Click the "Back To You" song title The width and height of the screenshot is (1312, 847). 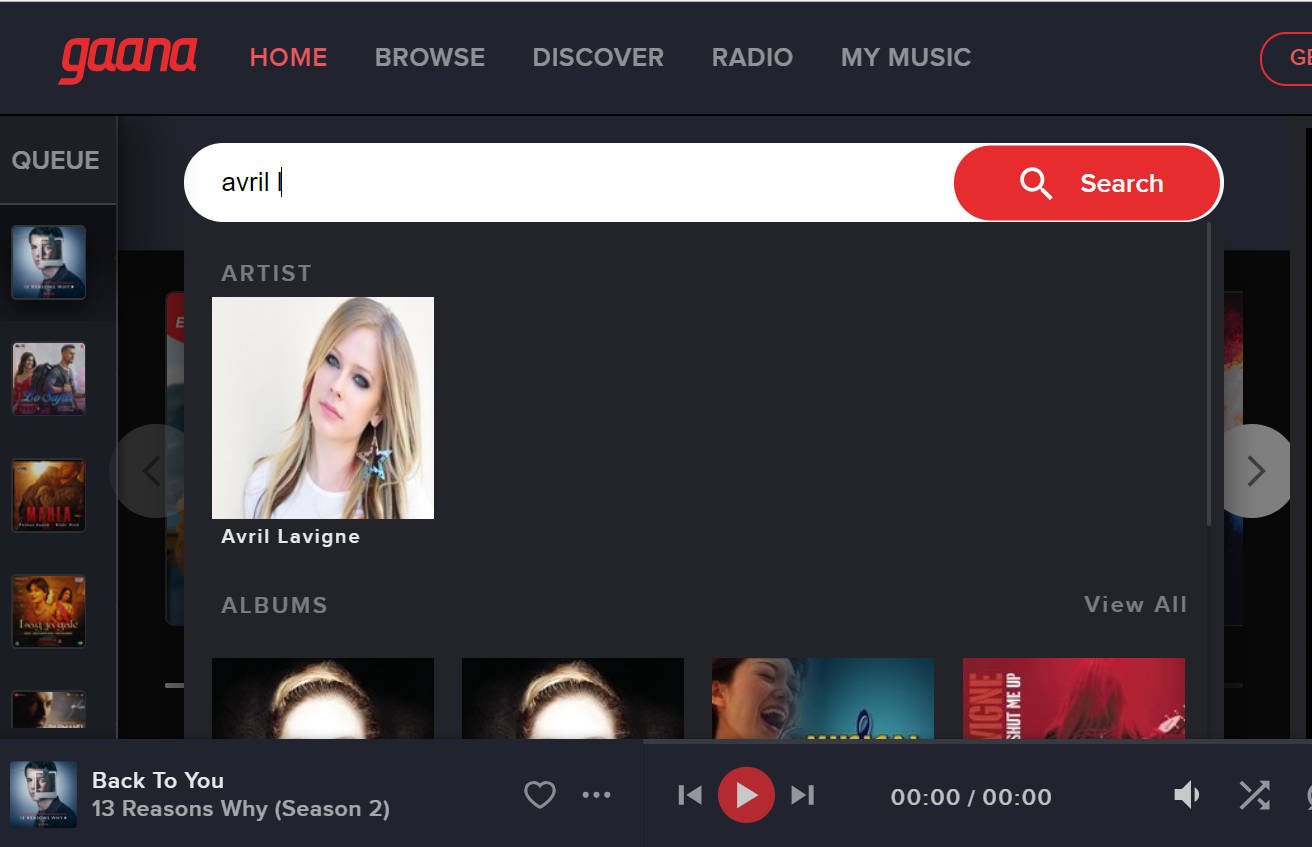click(x=158, y=780)
